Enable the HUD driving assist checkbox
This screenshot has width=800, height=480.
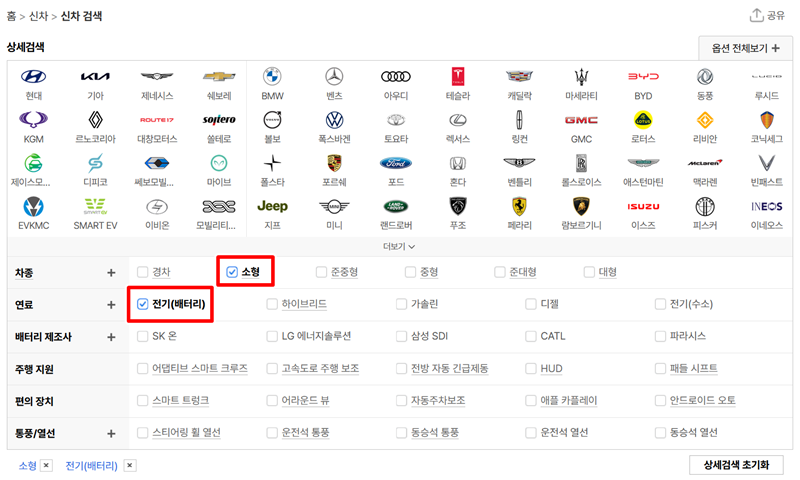tap(531, 368)
